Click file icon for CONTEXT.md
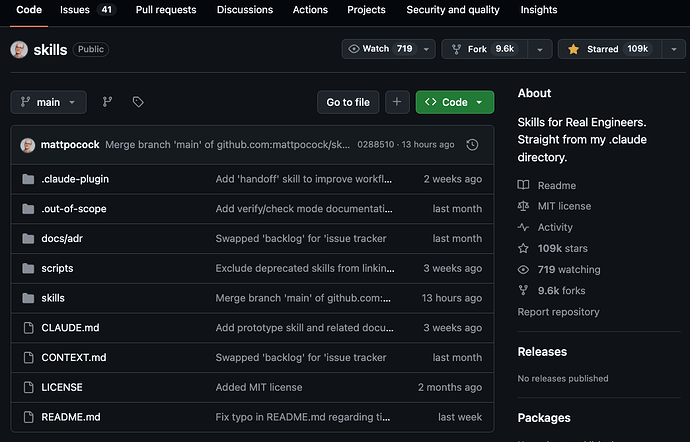690x442 pixels. [x=29, y=357]
